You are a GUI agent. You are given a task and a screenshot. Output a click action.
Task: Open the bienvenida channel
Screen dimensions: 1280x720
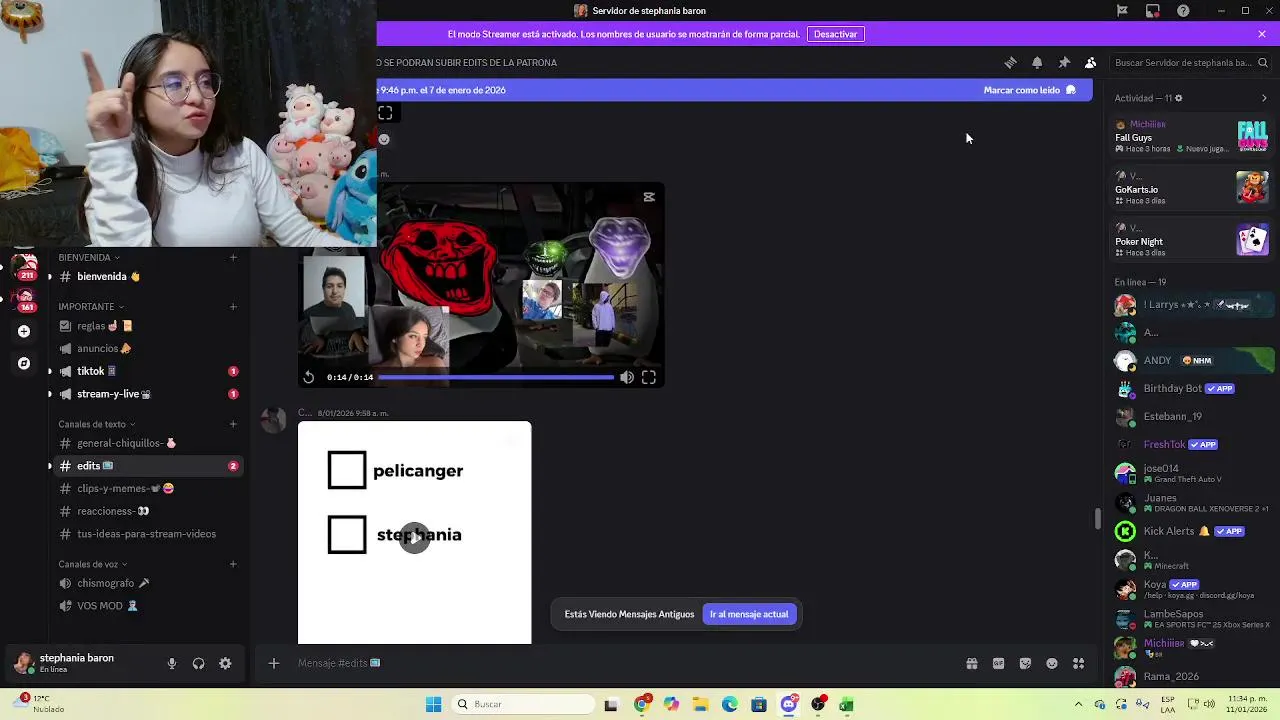[147, 277]
